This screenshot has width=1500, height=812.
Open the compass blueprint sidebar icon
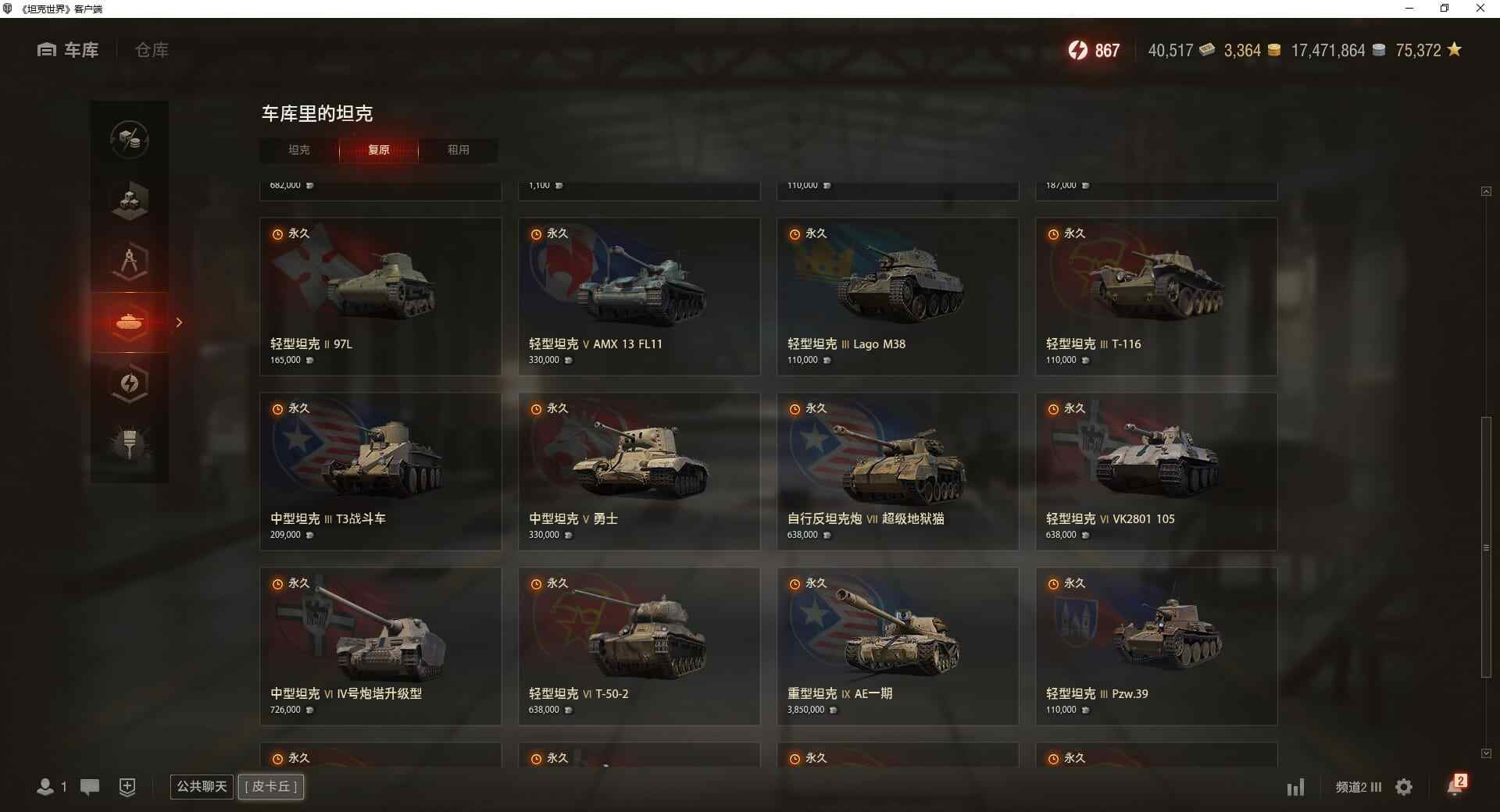pyautogui.click(x=130, y=262)
